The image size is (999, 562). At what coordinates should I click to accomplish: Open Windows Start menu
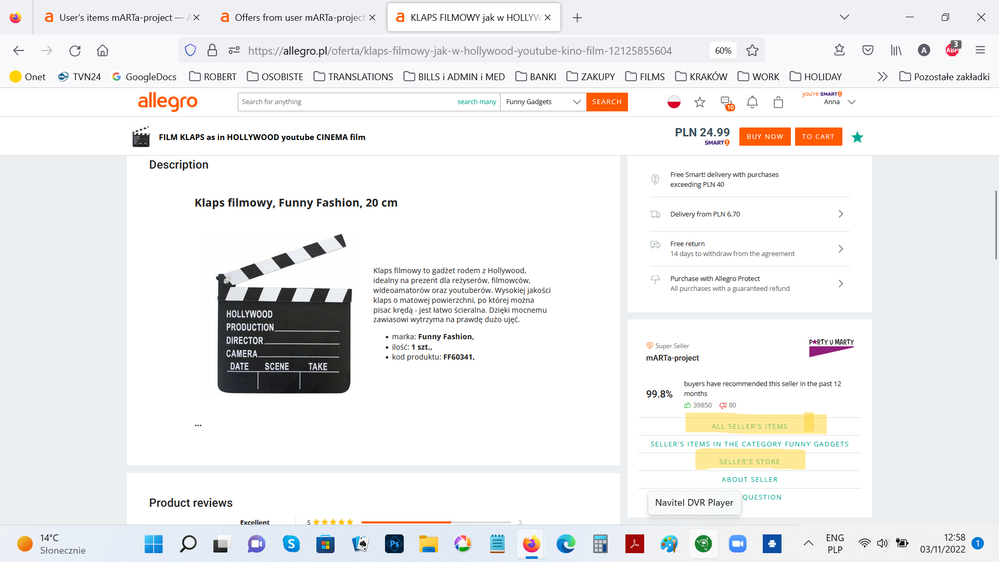[154, 544]
